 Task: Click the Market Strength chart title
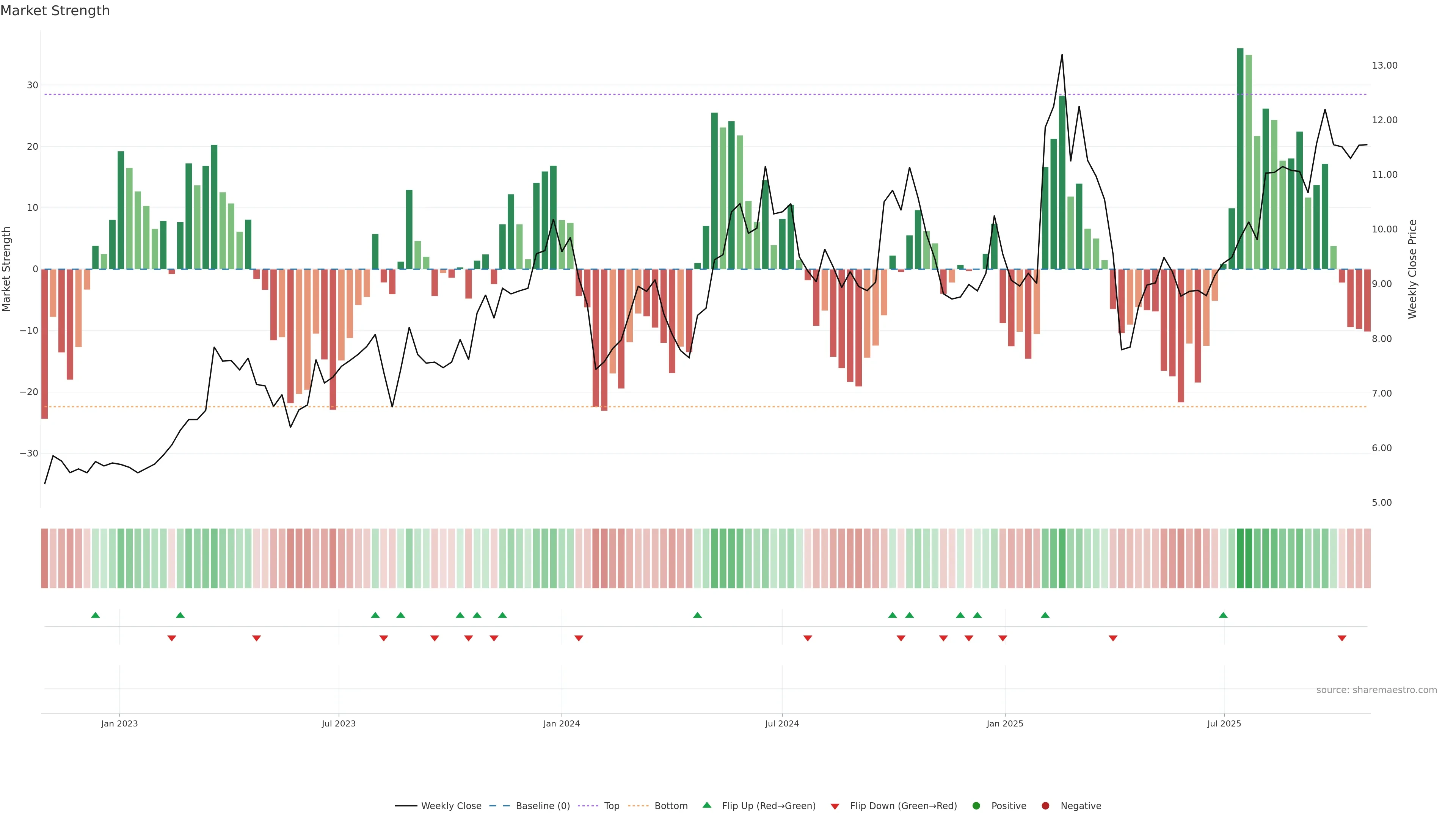(55, 10)
